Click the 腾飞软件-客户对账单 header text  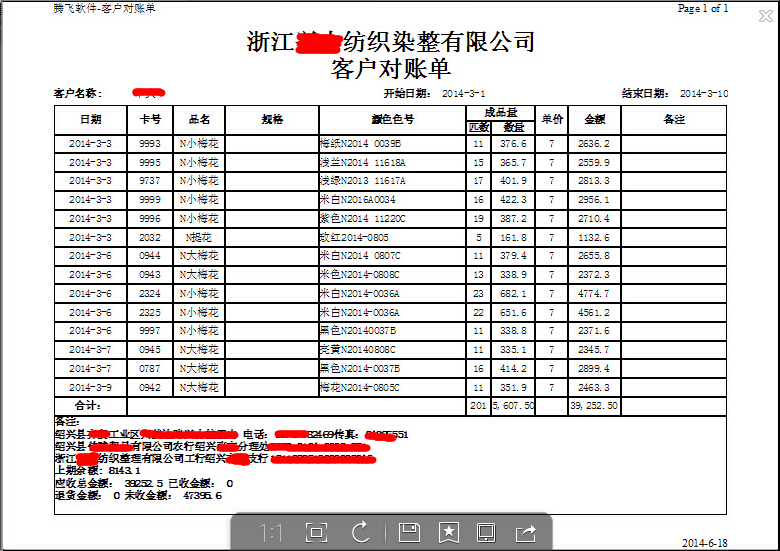104,8
